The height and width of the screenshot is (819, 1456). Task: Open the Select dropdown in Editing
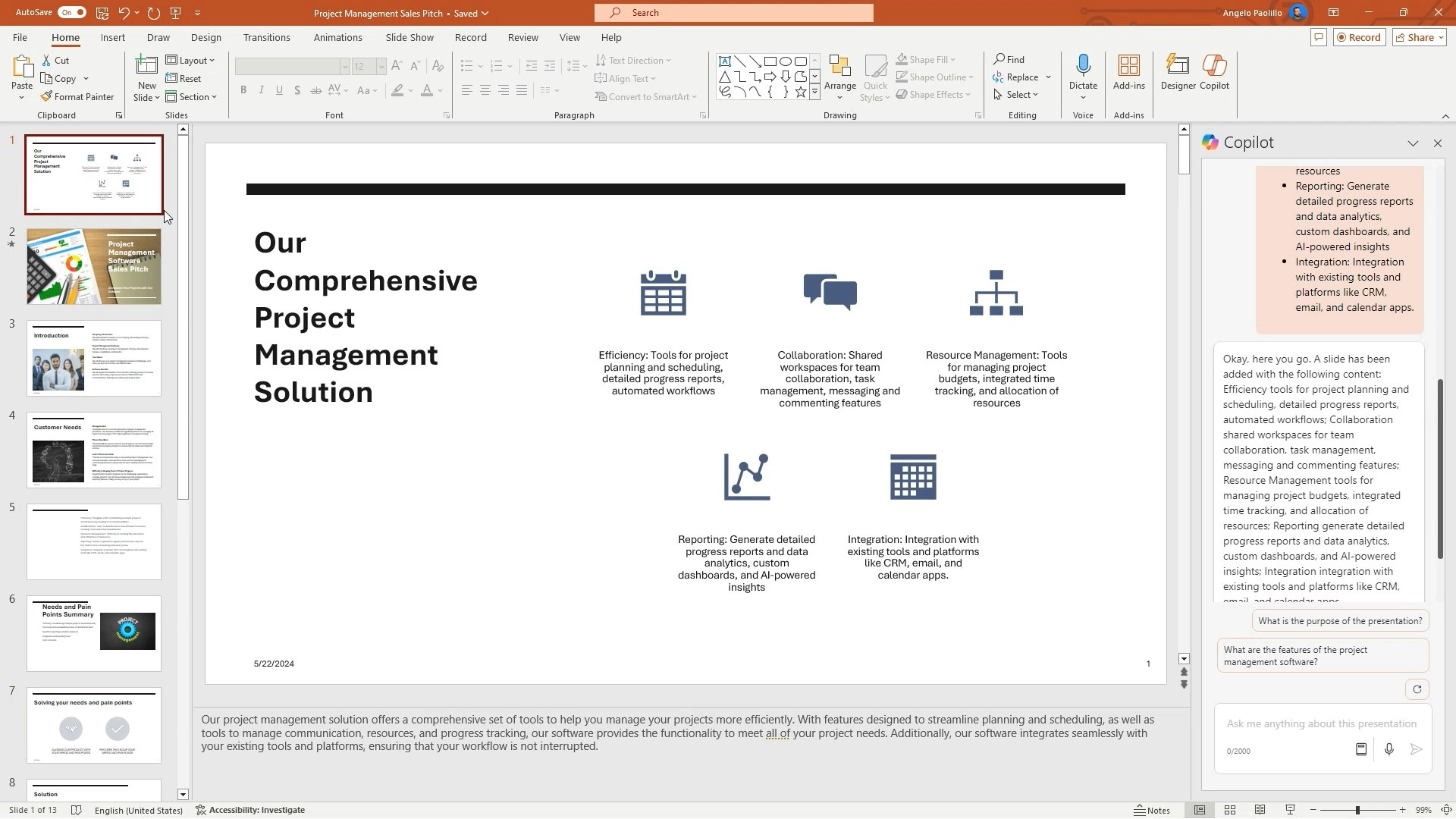click(x=1016, y=95)
